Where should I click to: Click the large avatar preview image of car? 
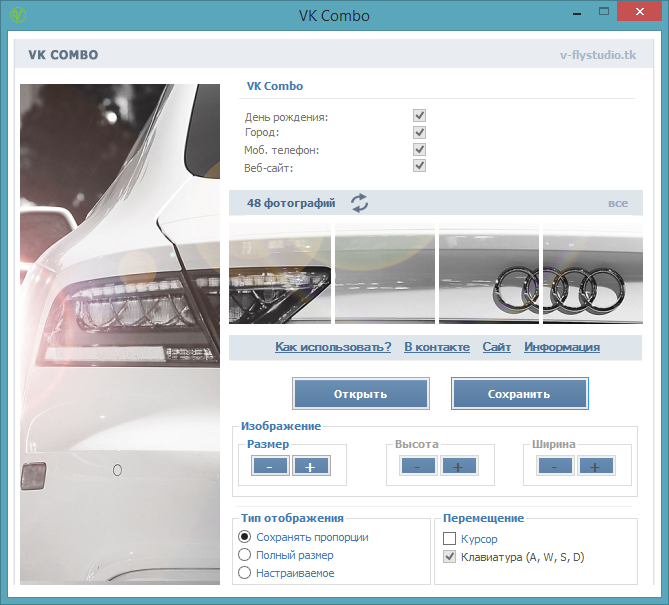[120, 334]
